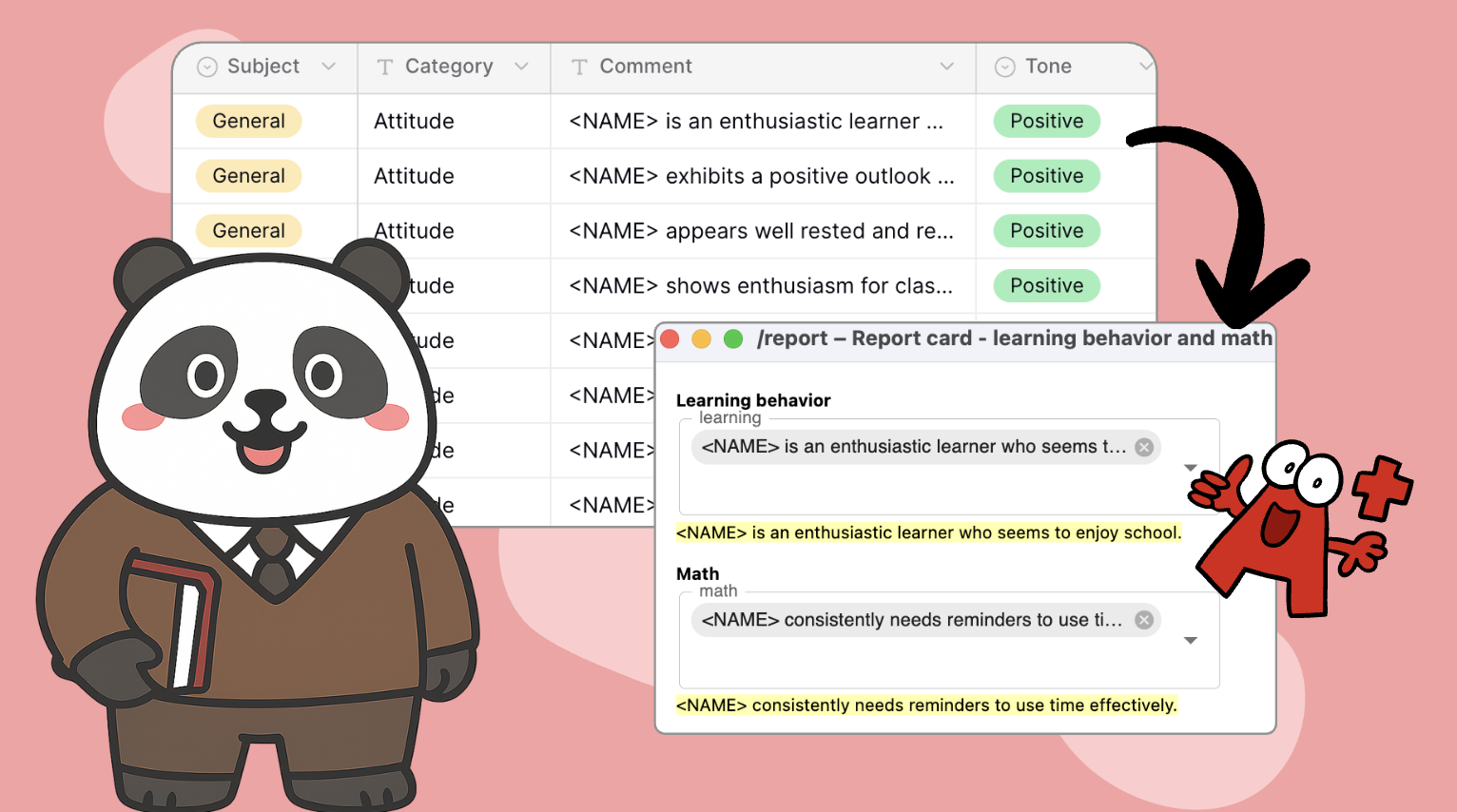Open comment '<NAME> is an enthusiastic learner ...' cell
The height and width of the screenshot is (812, 1457).
pyautogui.click(x=763, y=121)
